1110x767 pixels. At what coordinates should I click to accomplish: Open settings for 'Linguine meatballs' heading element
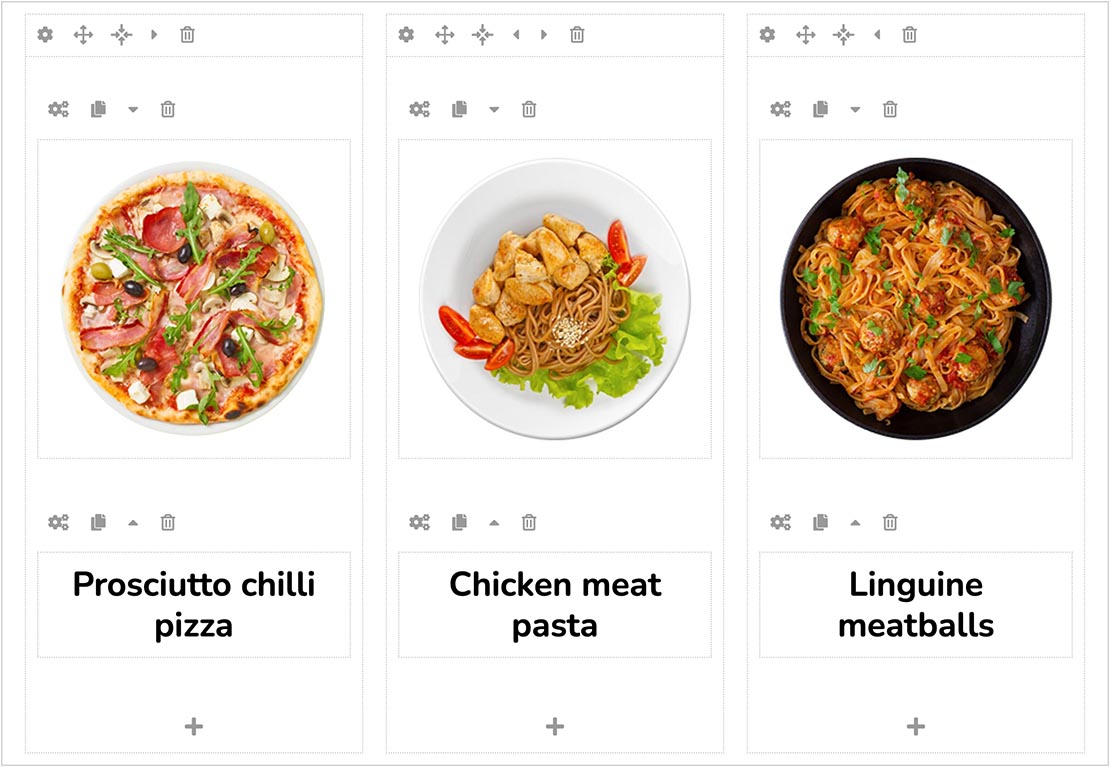tap(780, 522)
